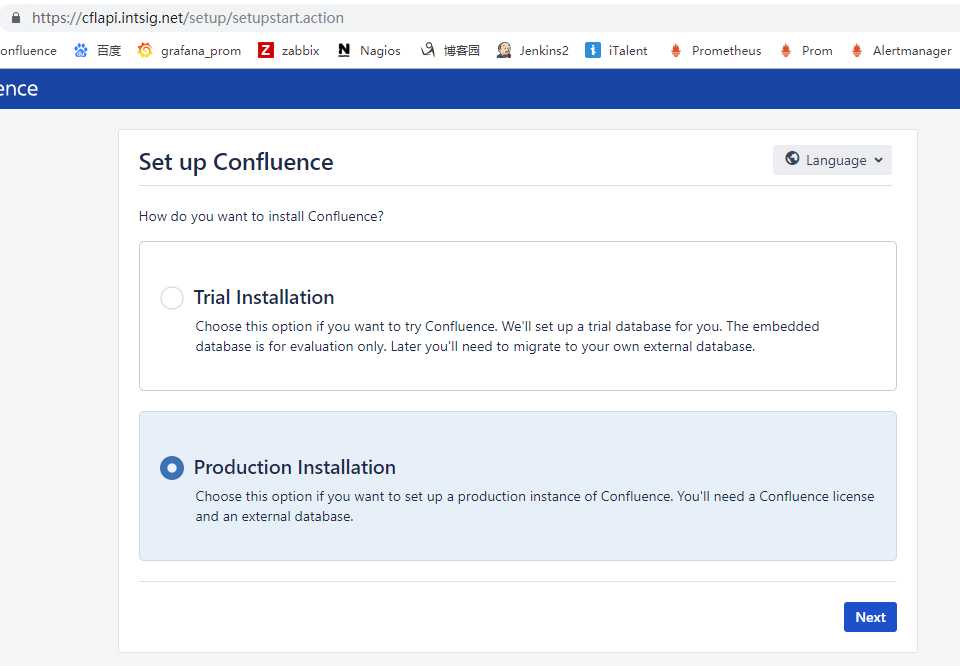Open the Confluence bookmark label

[x=28, y=51]
